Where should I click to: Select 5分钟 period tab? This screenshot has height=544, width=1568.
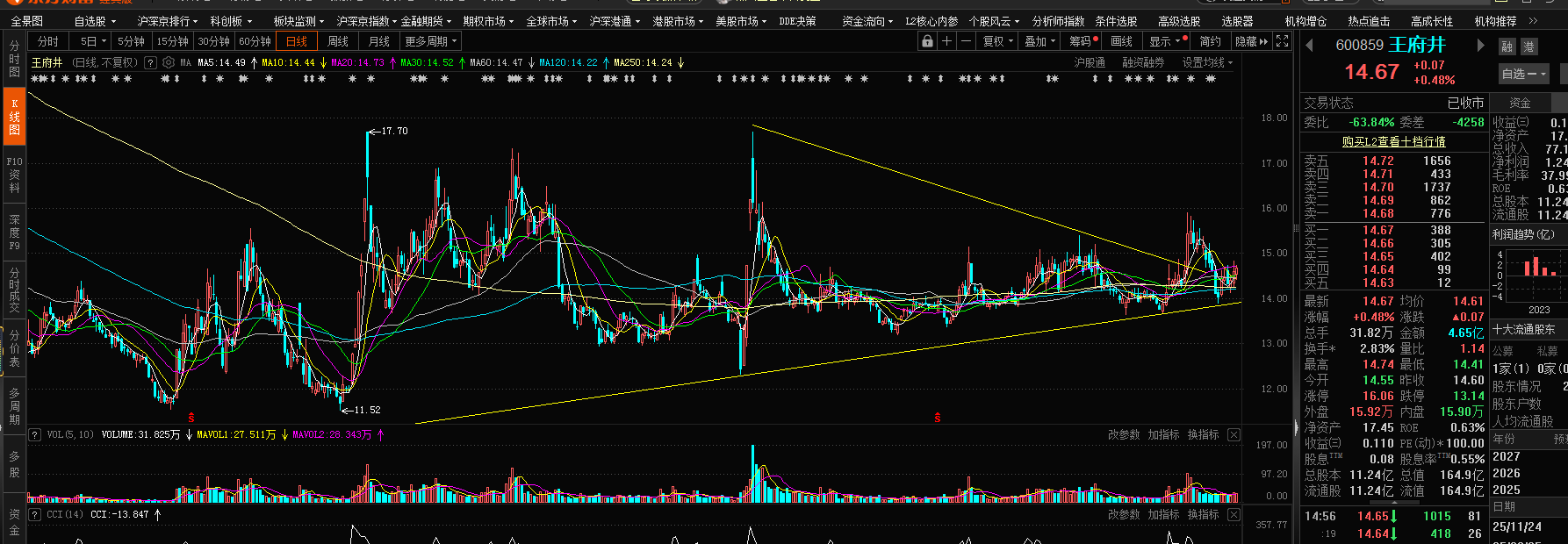[x=131, y=41]
